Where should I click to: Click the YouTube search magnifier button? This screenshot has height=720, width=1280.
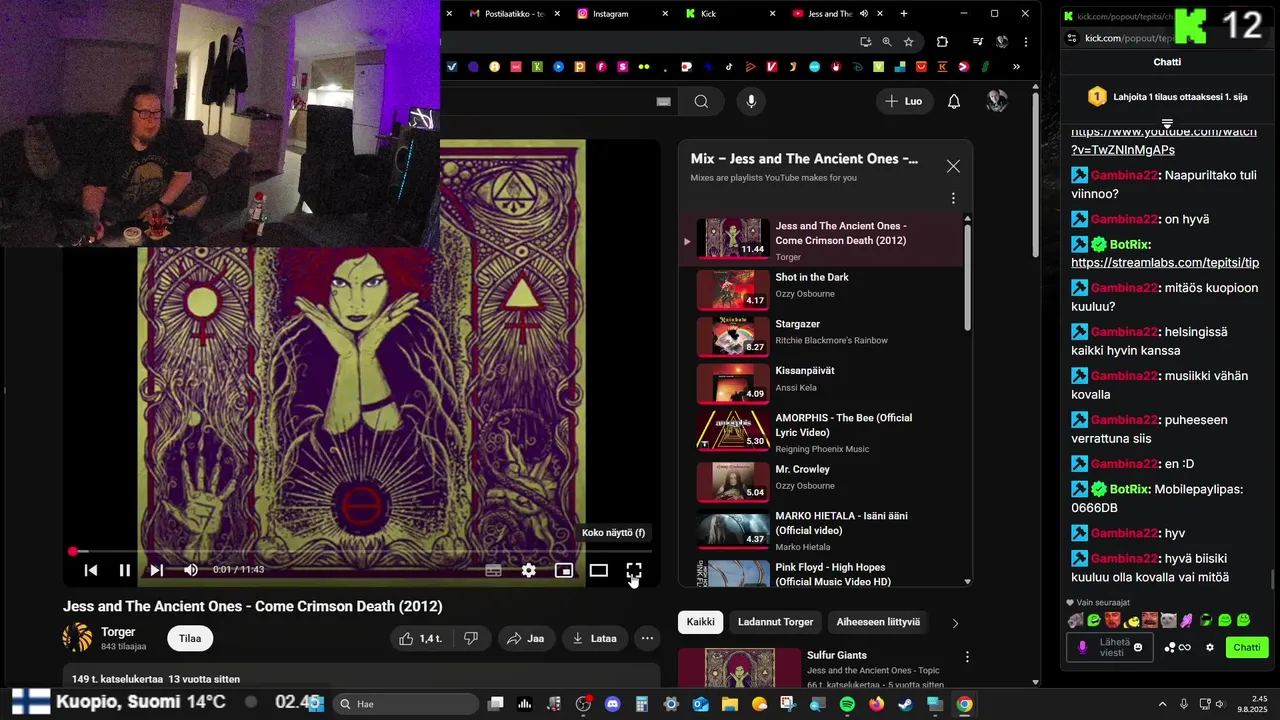click(x=701, y=101)
